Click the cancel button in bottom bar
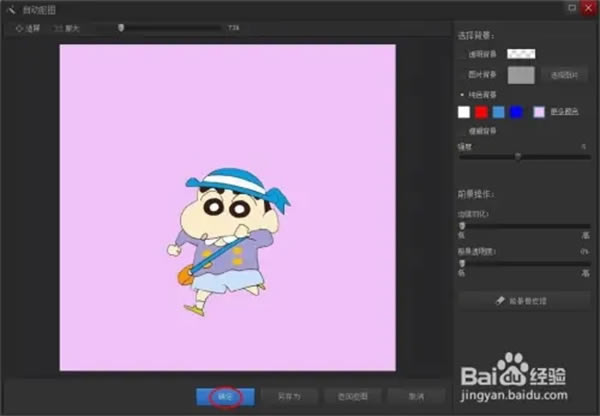Image resolution: width=600 pixels, height=416 pixels. (x=416, y=396)
